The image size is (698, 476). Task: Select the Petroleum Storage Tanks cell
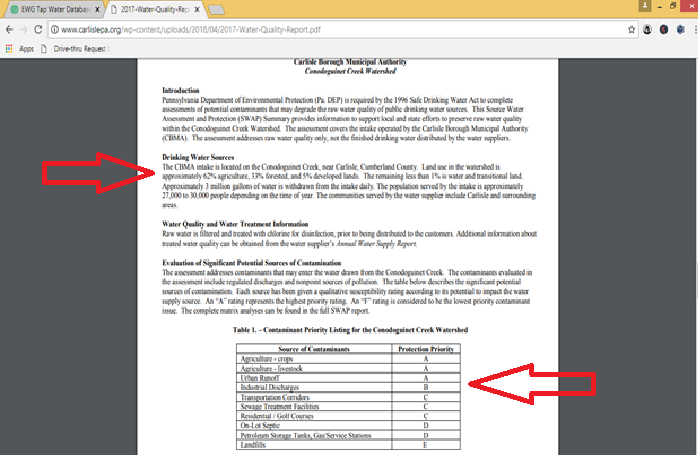(314, 435)
